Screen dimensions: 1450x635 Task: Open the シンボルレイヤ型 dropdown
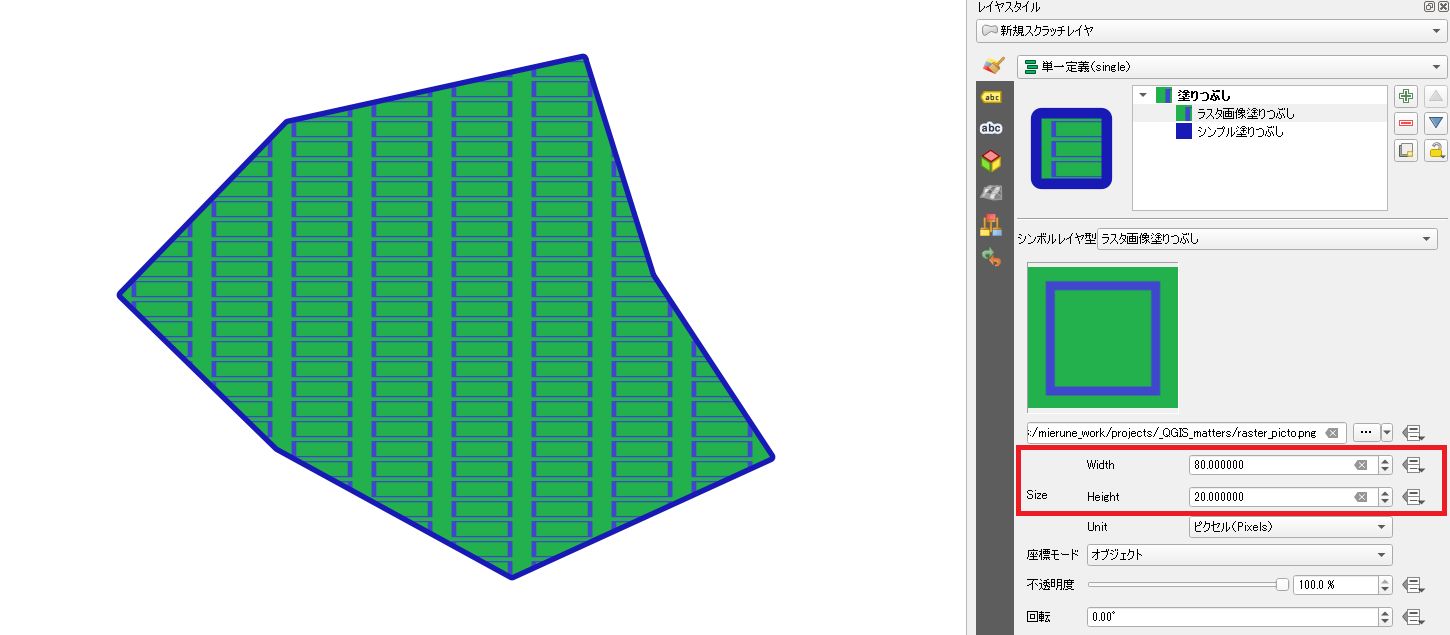[1267, 239]
